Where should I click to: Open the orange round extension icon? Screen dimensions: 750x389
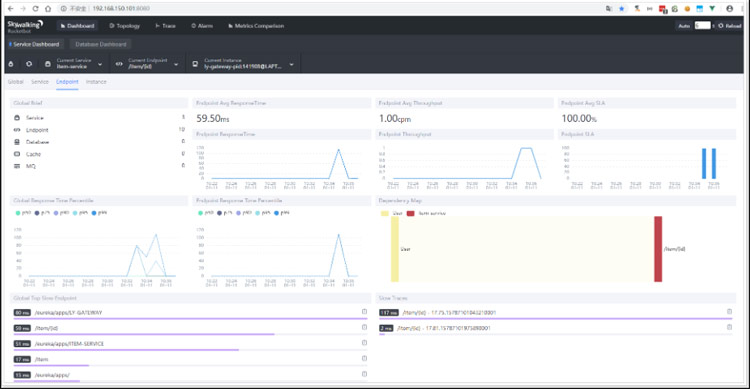[687, 9]
